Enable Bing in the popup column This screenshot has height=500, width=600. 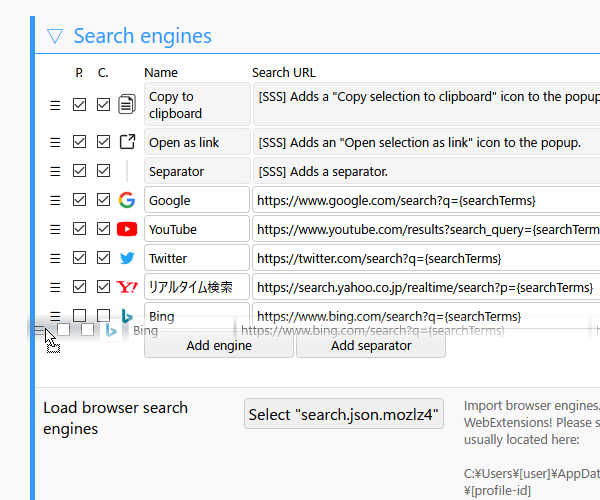point(79,316)
